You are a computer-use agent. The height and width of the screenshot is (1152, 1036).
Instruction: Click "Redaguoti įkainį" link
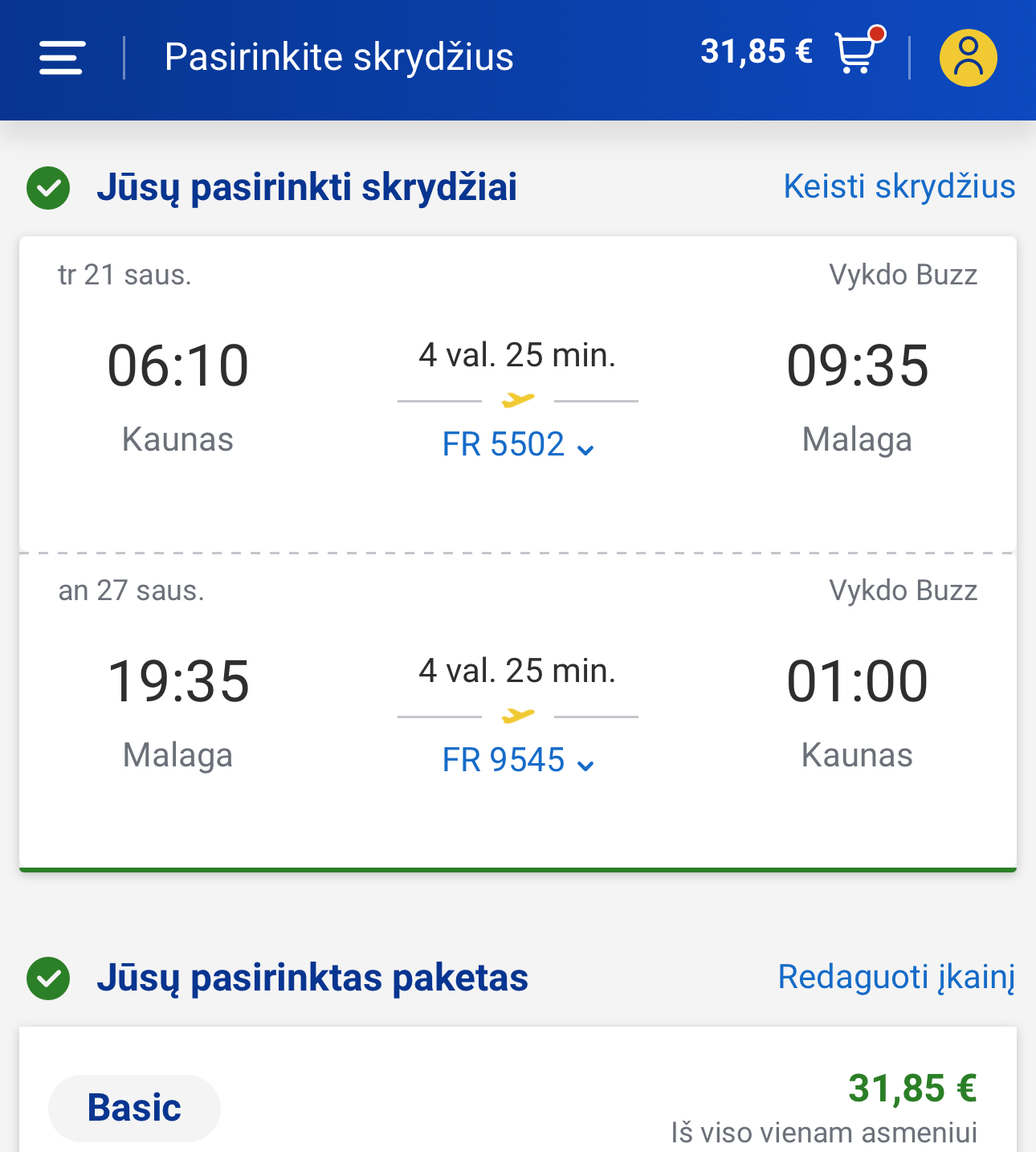(896, 977)
